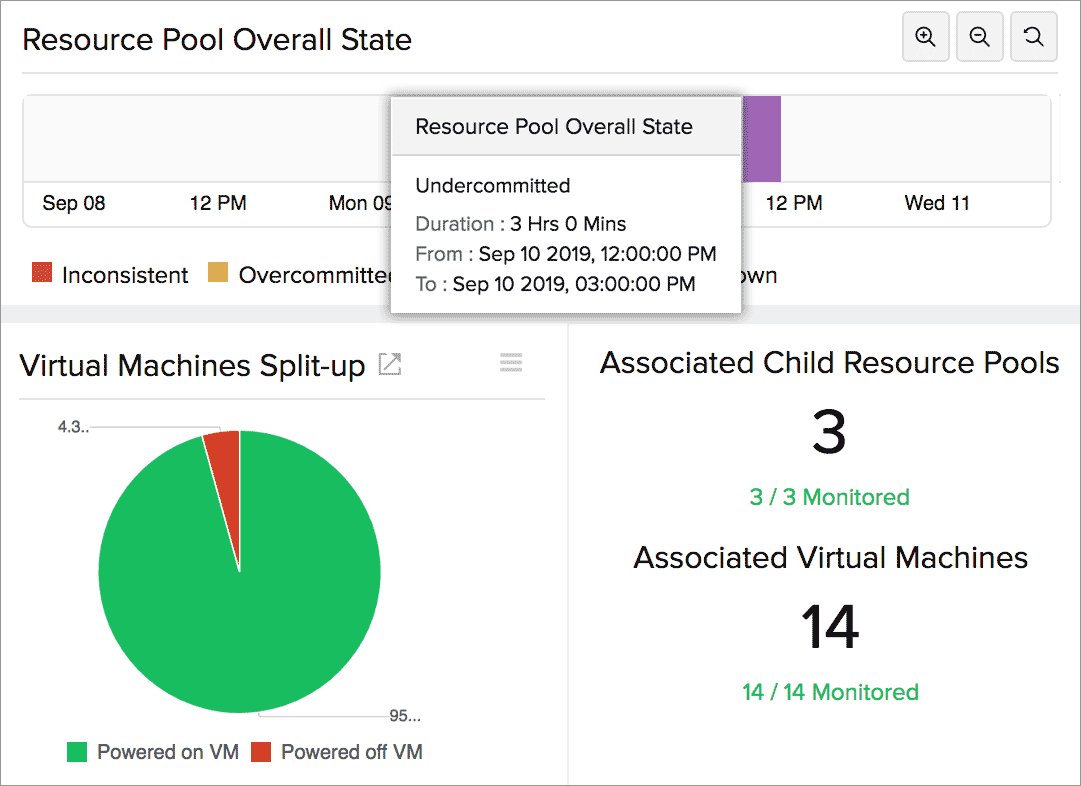Open the 3 / 3 Monitored link
1081x786 pixels.
click(829, 497)
